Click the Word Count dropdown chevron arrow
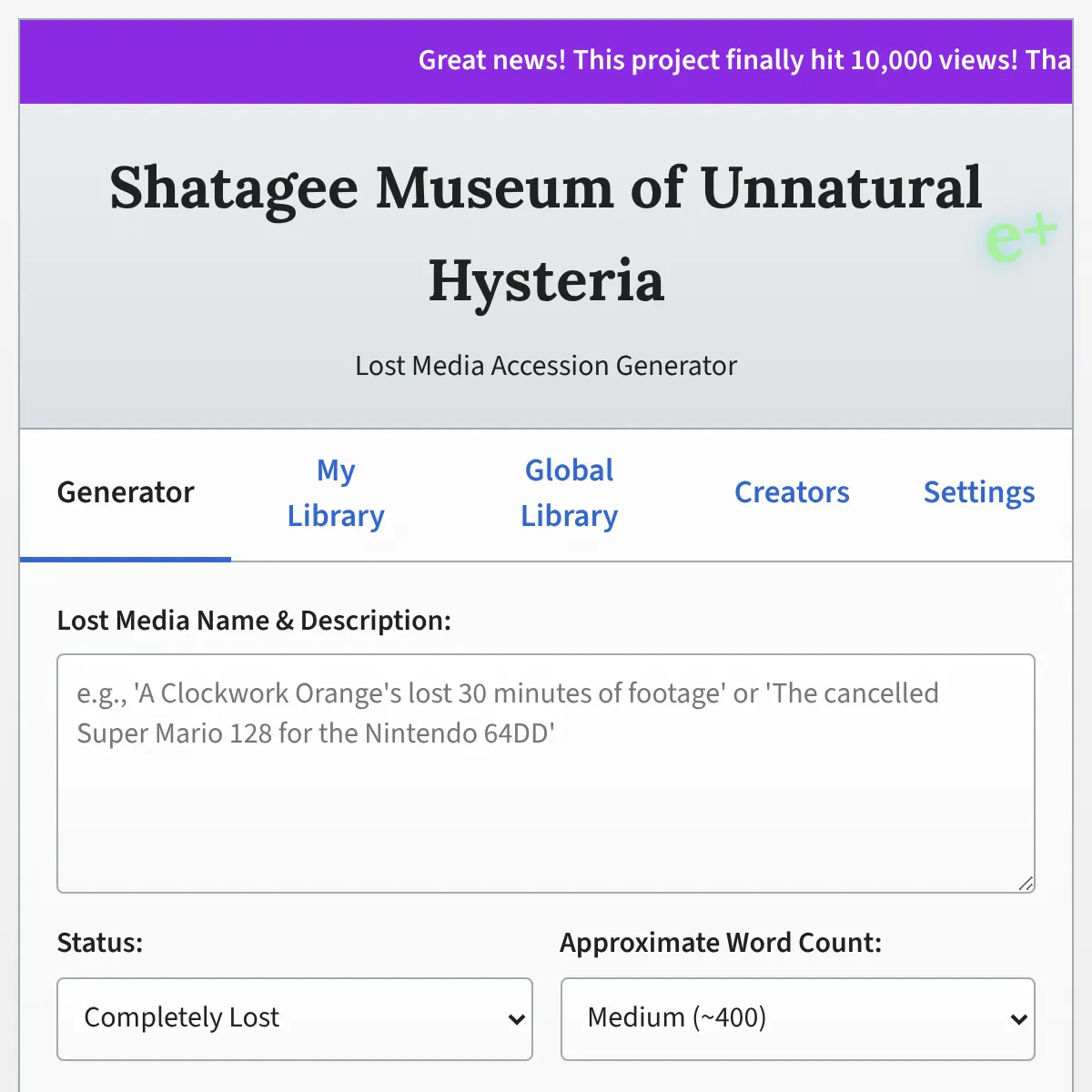The image size is (1092, 1092). tap(1018, 1019)
